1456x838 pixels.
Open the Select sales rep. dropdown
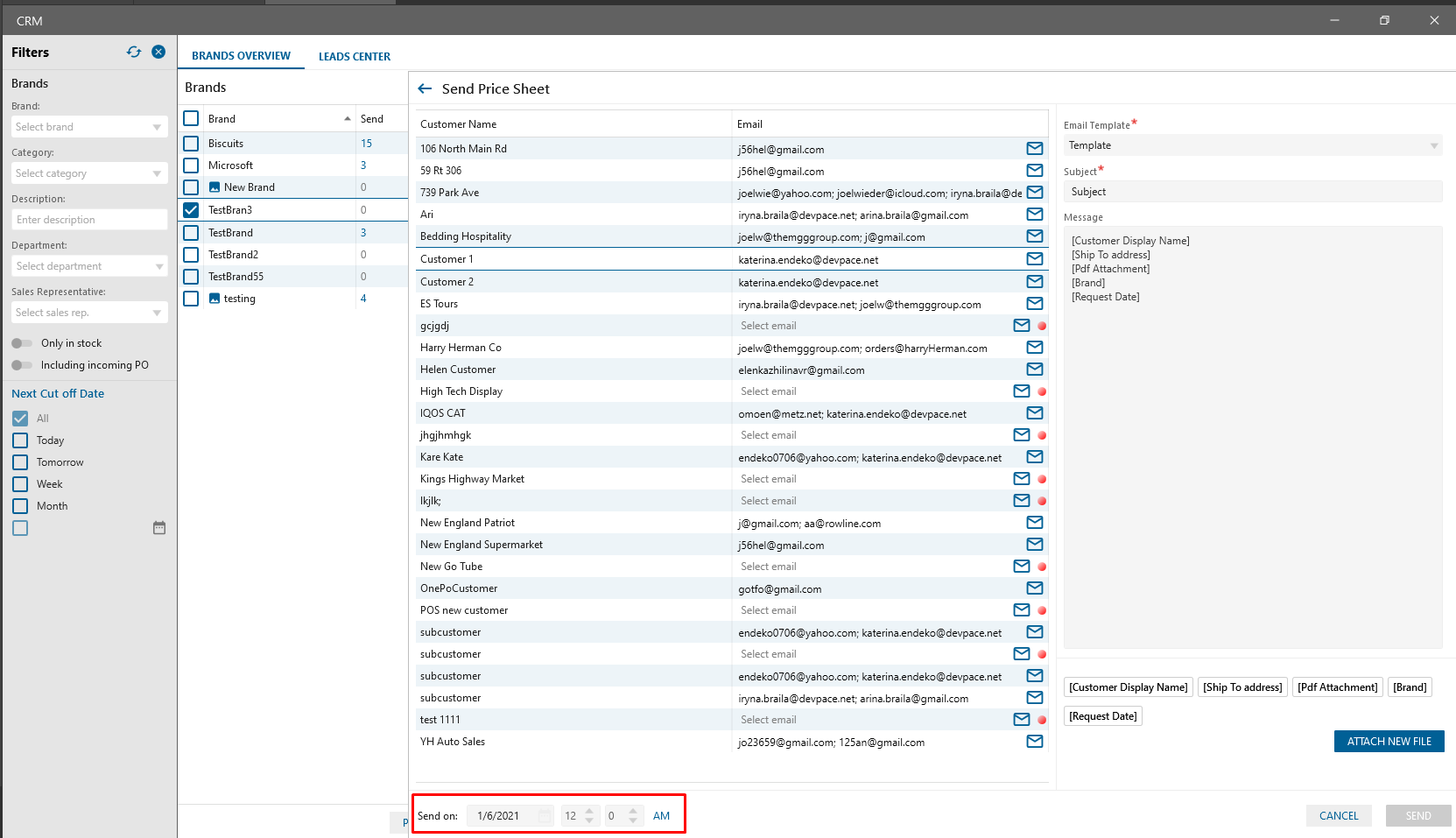(x=88, y=313)
